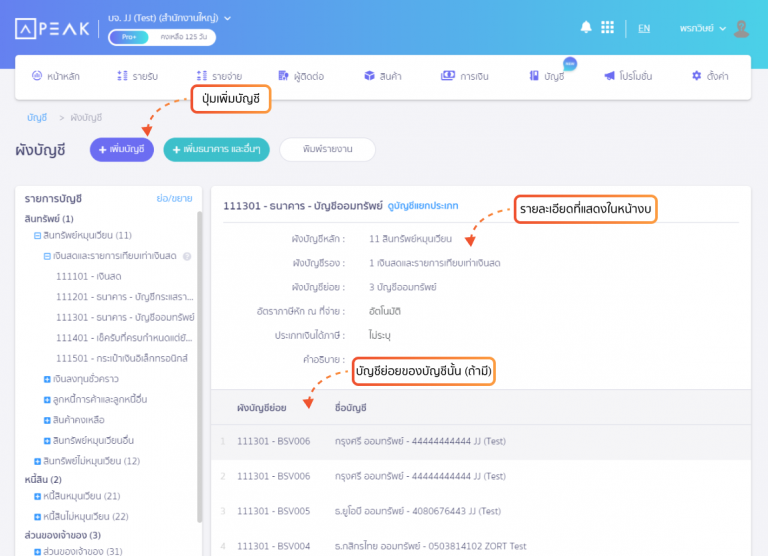Open the apps grid icon
Screen dimensions: 768x556
(609, 27)
